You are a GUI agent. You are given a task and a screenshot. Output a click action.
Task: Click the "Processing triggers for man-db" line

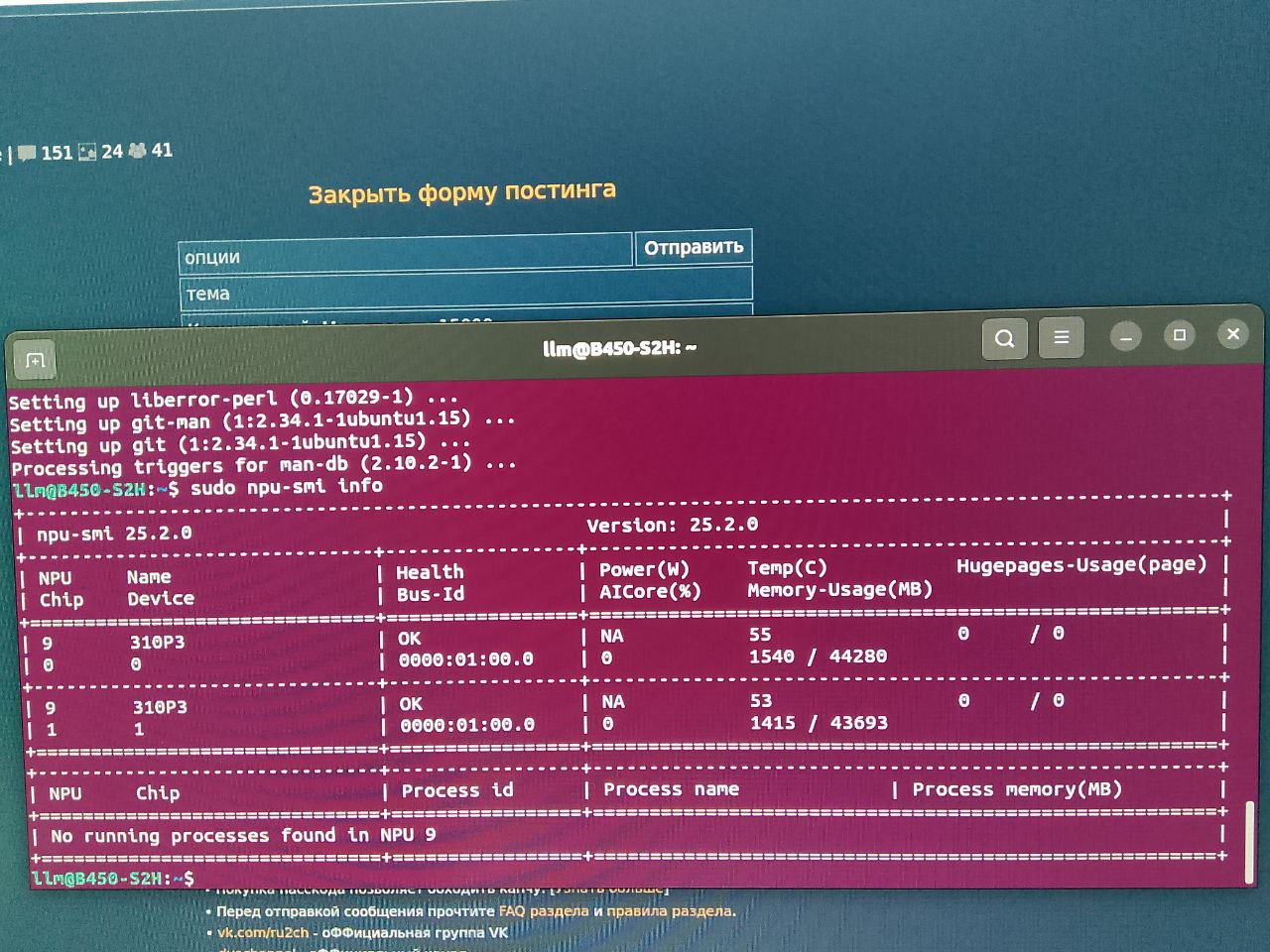coord(264,465)
